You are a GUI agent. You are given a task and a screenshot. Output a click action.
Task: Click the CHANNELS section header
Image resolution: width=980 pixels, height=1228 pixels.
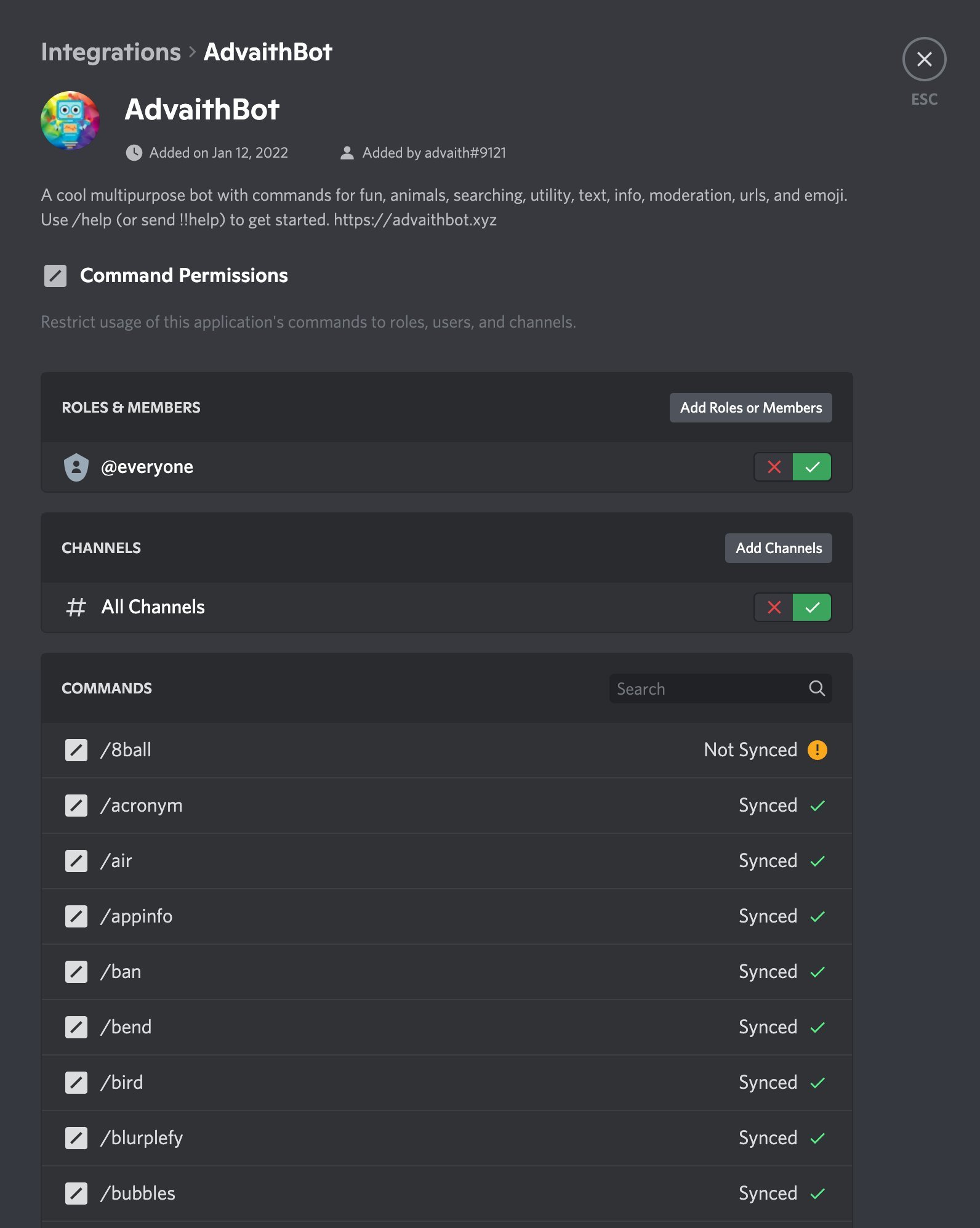tap(102, 548)
